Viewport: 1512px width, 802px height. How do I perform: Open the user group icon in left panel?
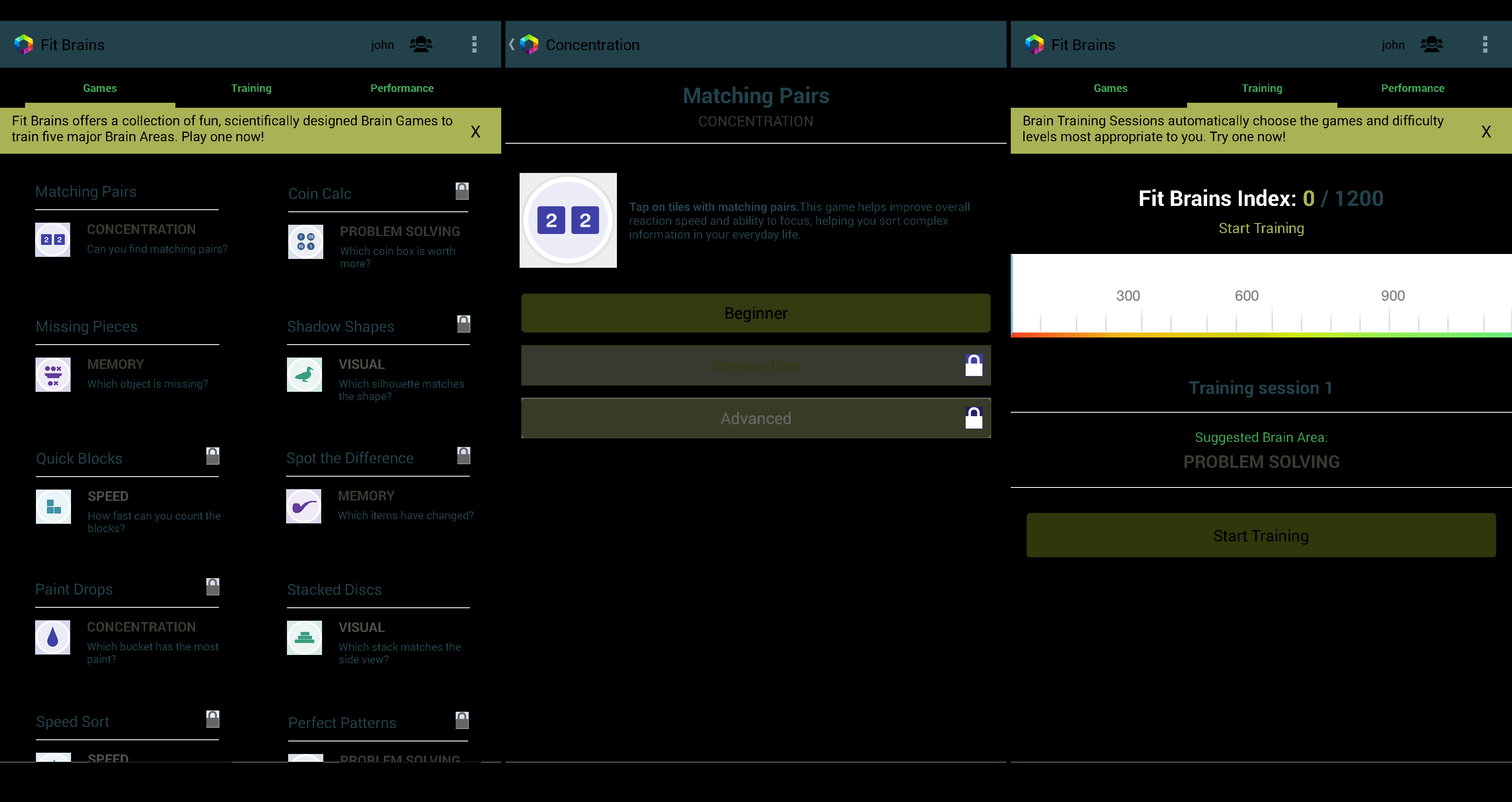[421, 45]
